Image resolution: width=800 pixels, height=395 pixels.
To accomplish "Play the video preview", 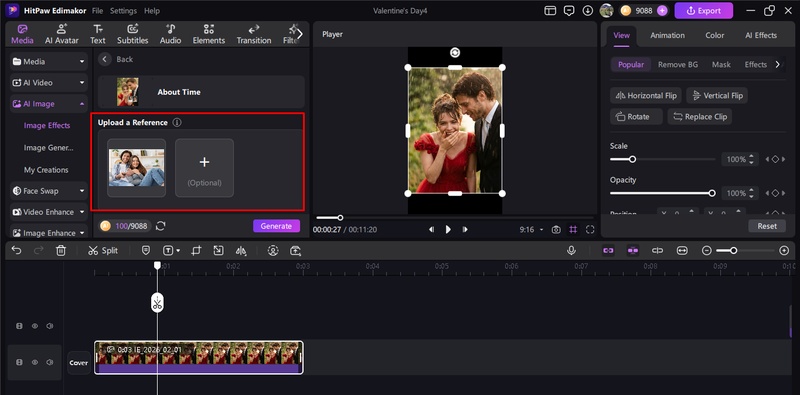I will pyautogui.click(x=448, y=230).
